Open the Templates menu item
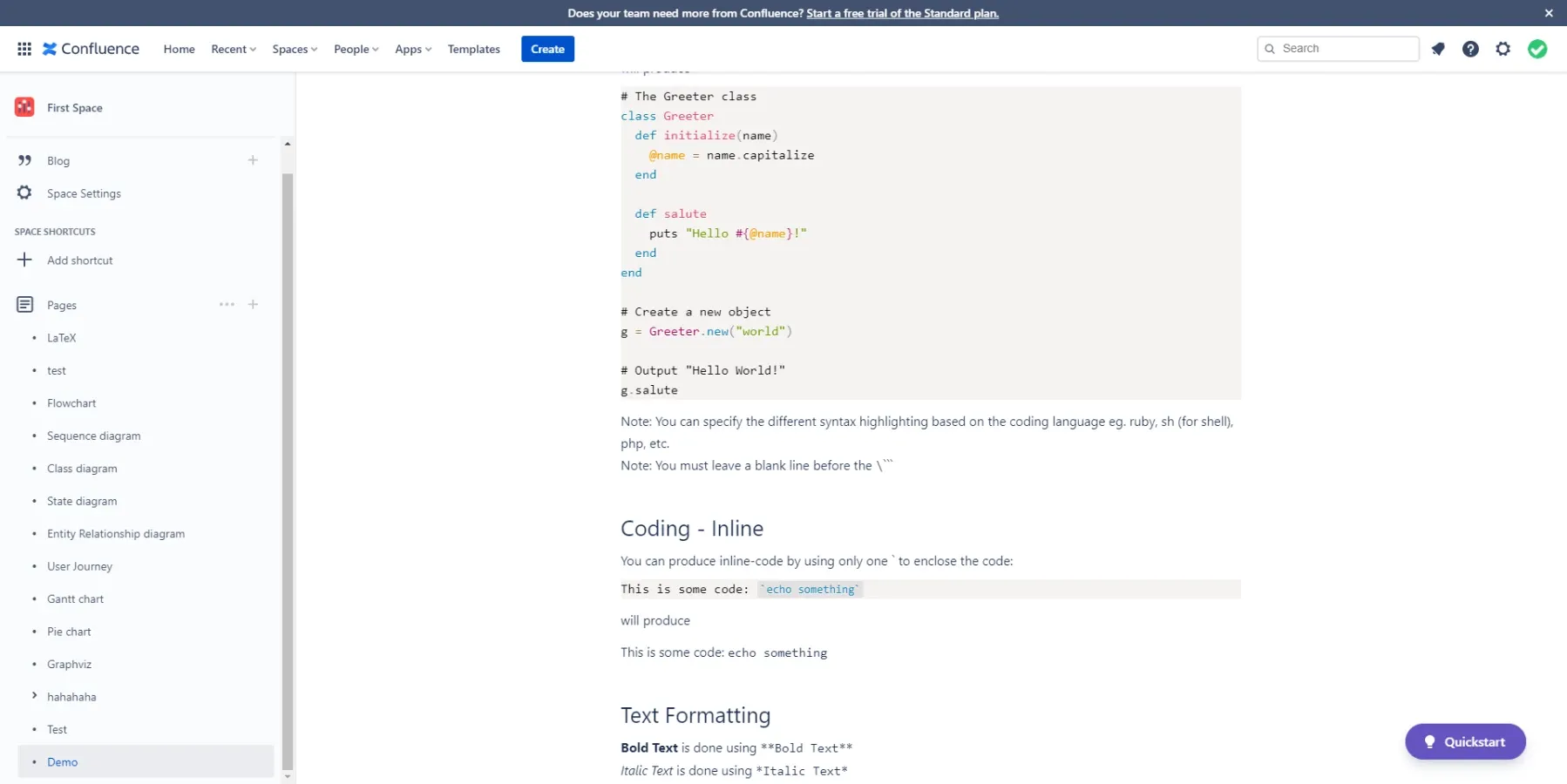 pos(473,49)
